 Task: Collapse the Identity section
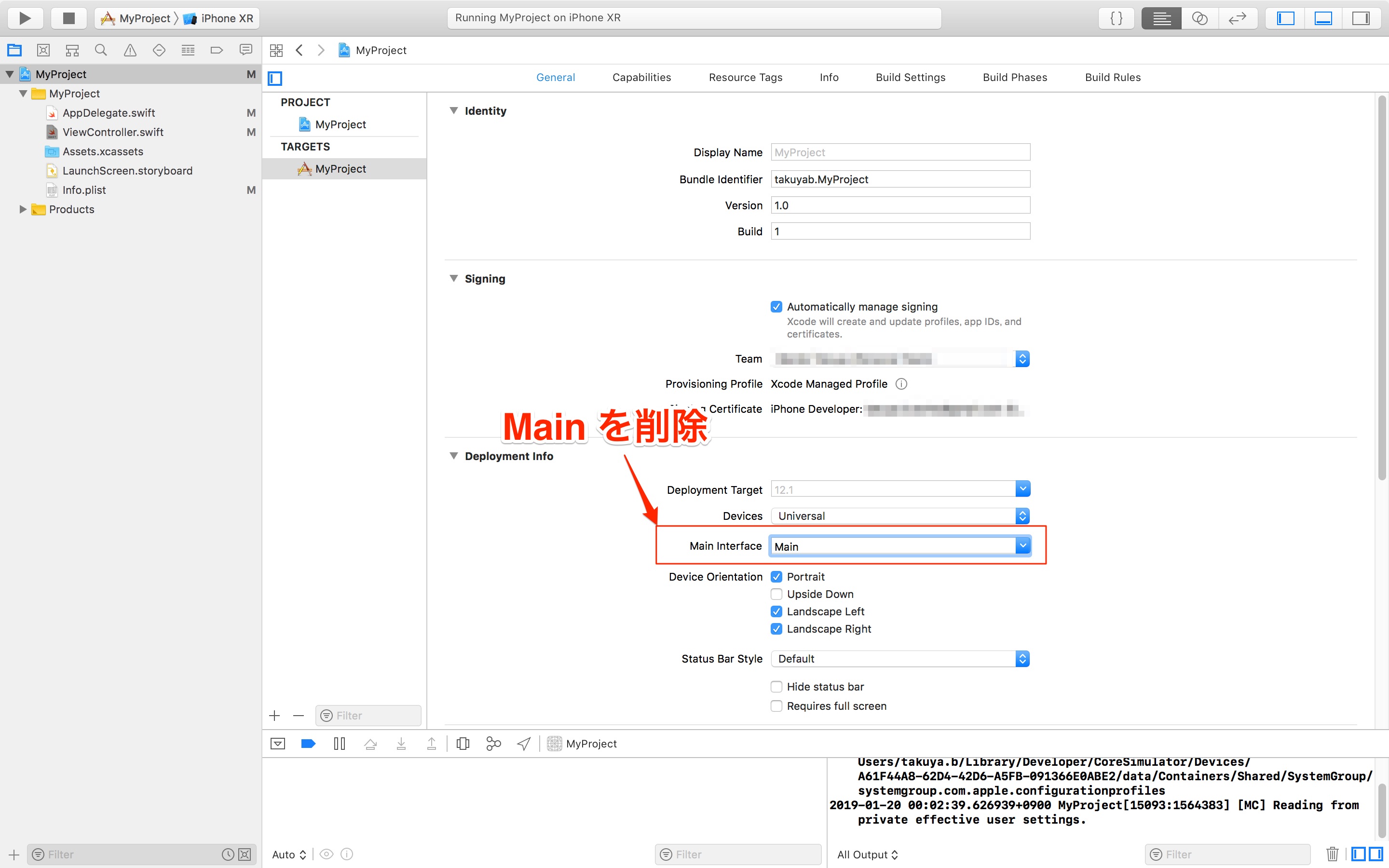(453, 111)
